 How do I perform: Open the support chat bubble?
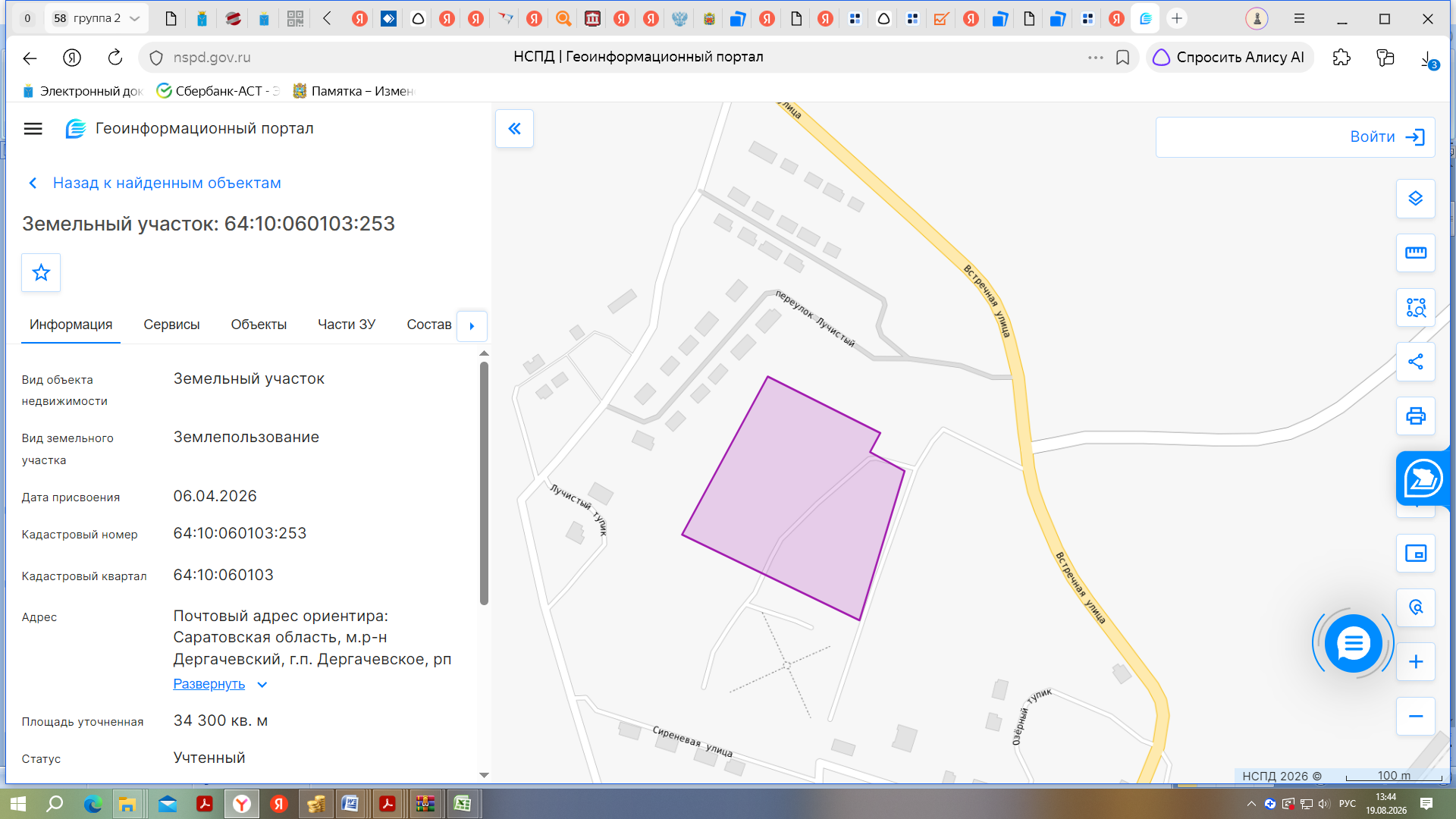1353,644
